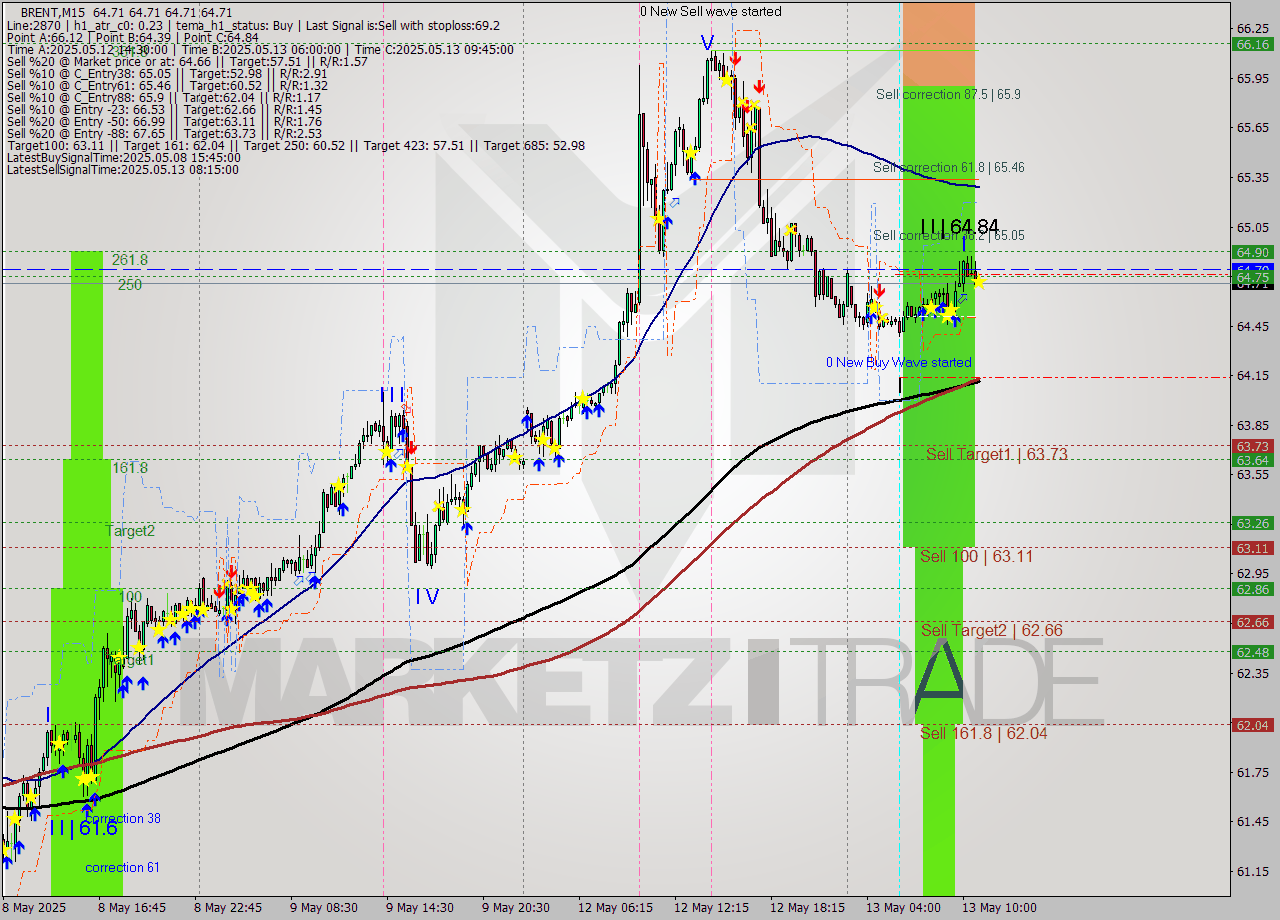Click the '0 New Buy Wave started' label

click(x=899, y=362)
